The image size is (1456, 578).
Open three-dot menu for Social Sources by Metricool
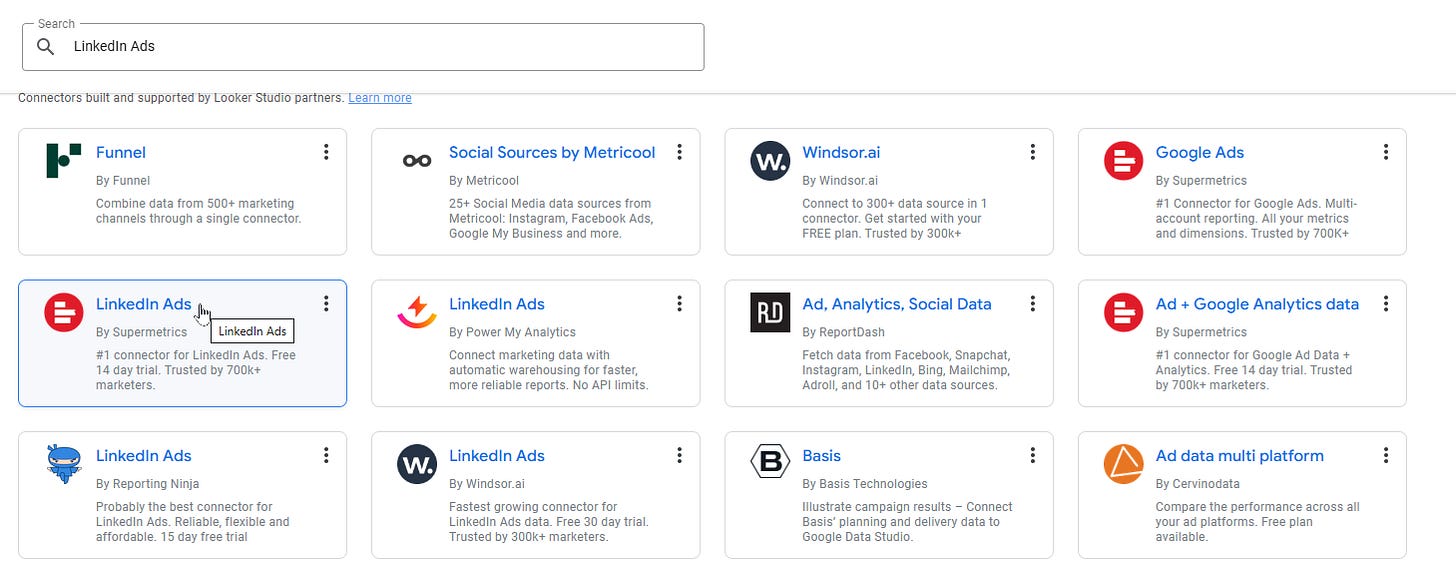click(679, 152)
